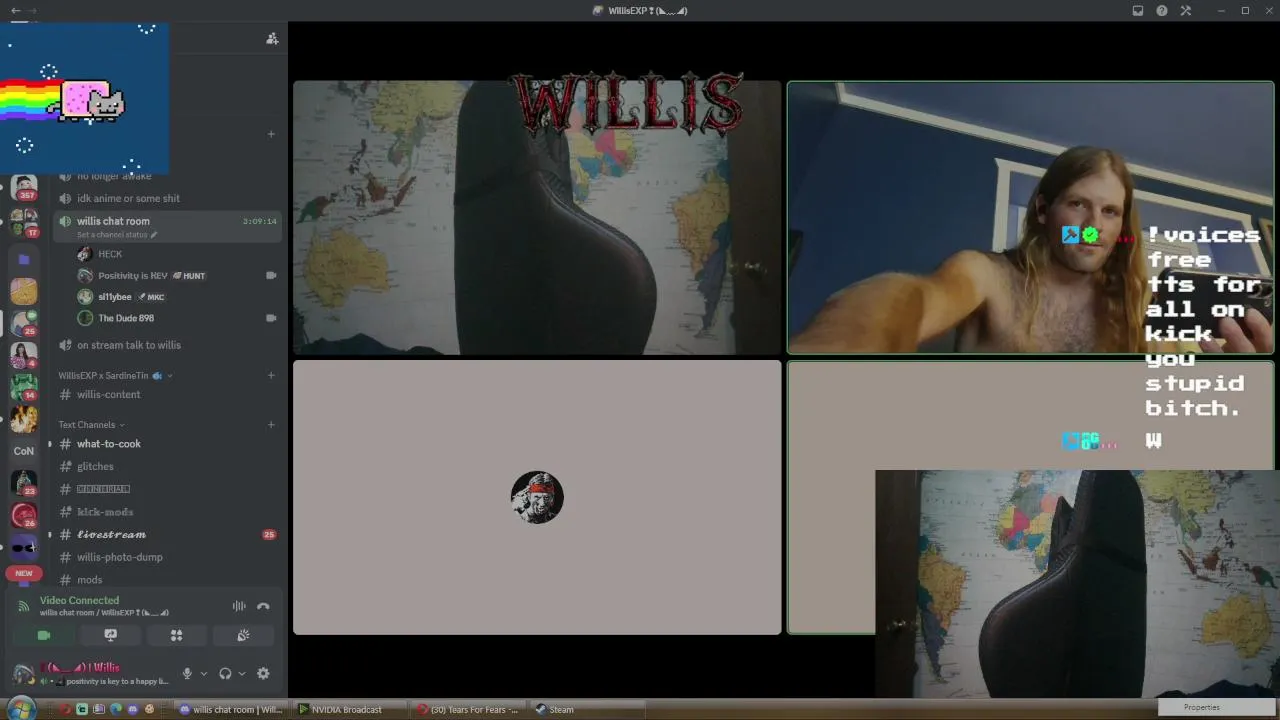Open server icon with 26 badge
Viewport: 1280px width, 720px height.
24,515
